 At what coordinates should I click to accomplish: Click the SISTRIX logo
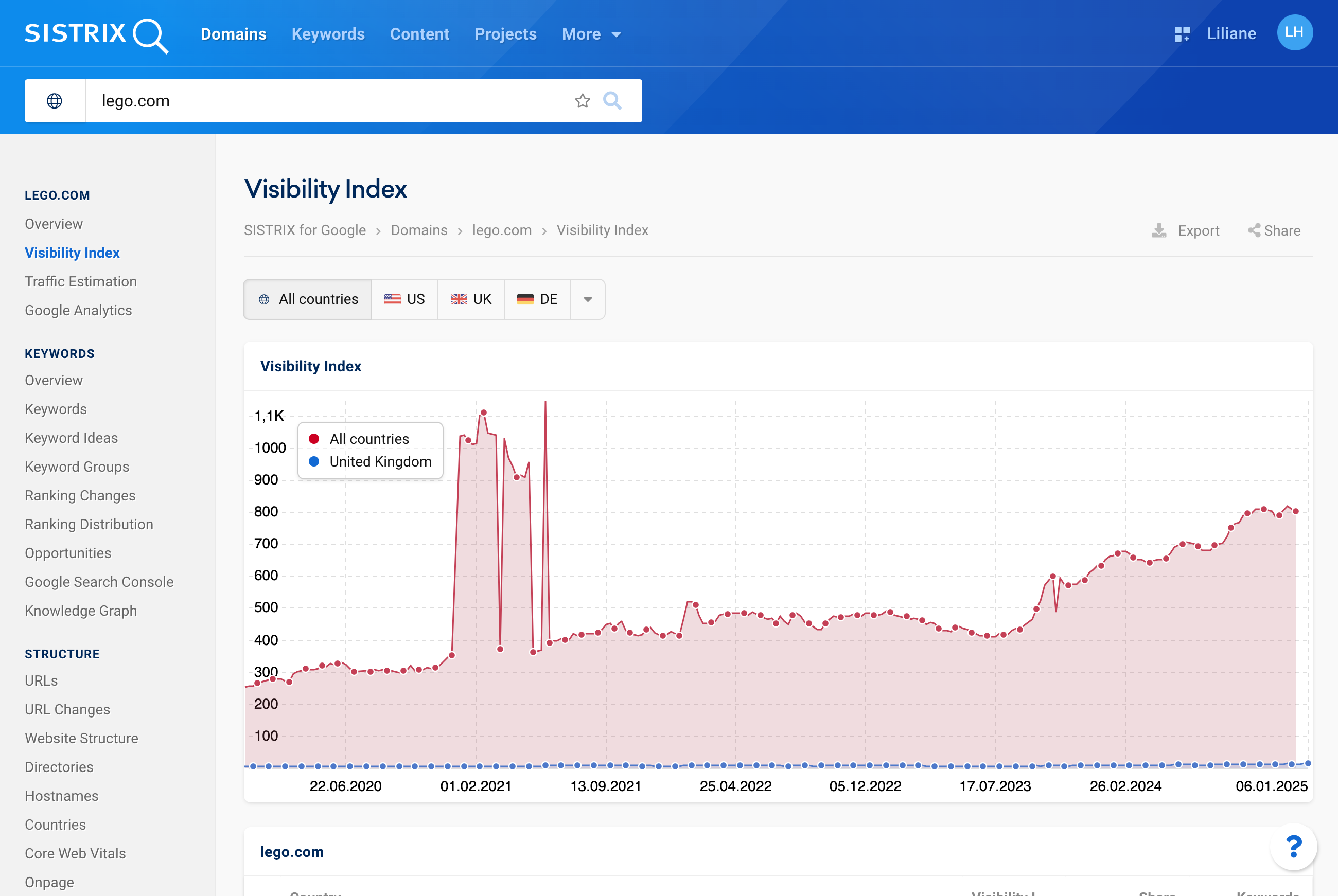pyautogui.click(x=96, y=34)
